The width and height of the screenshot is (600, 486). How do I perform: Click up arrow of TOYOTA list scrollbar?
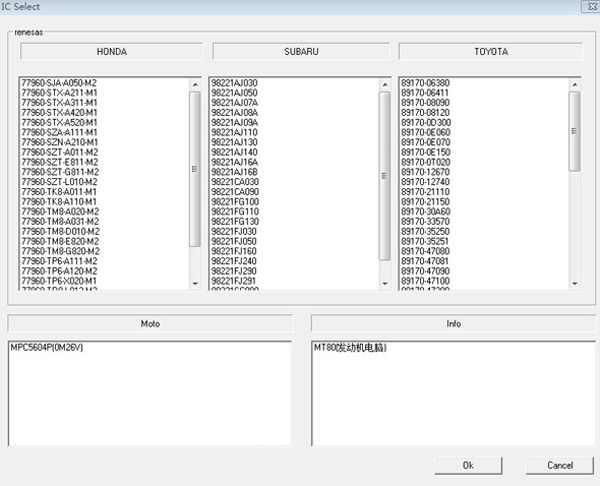[x=575, y=84]
